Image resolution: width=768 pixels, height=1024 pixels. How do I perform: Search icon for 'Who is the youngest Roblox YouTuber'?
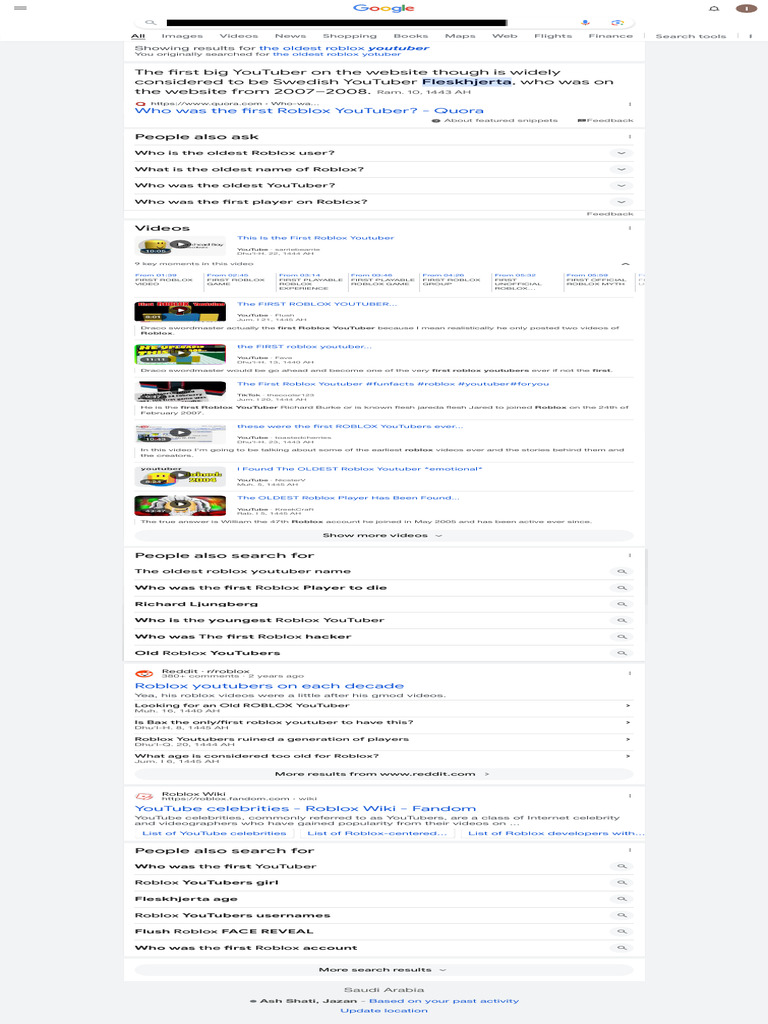click(x=622, y=620)
